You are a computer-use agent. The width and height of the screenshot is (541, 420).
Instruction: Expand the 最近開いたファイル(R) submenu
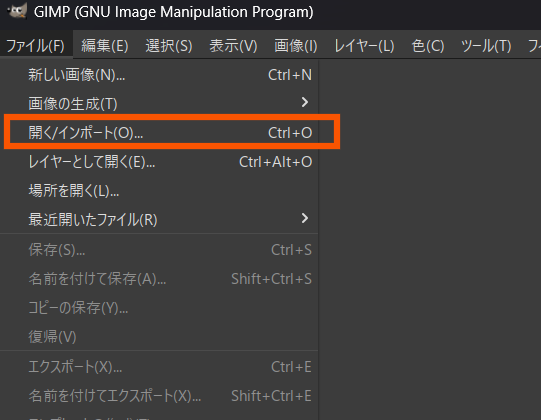[x=159, y=219]
